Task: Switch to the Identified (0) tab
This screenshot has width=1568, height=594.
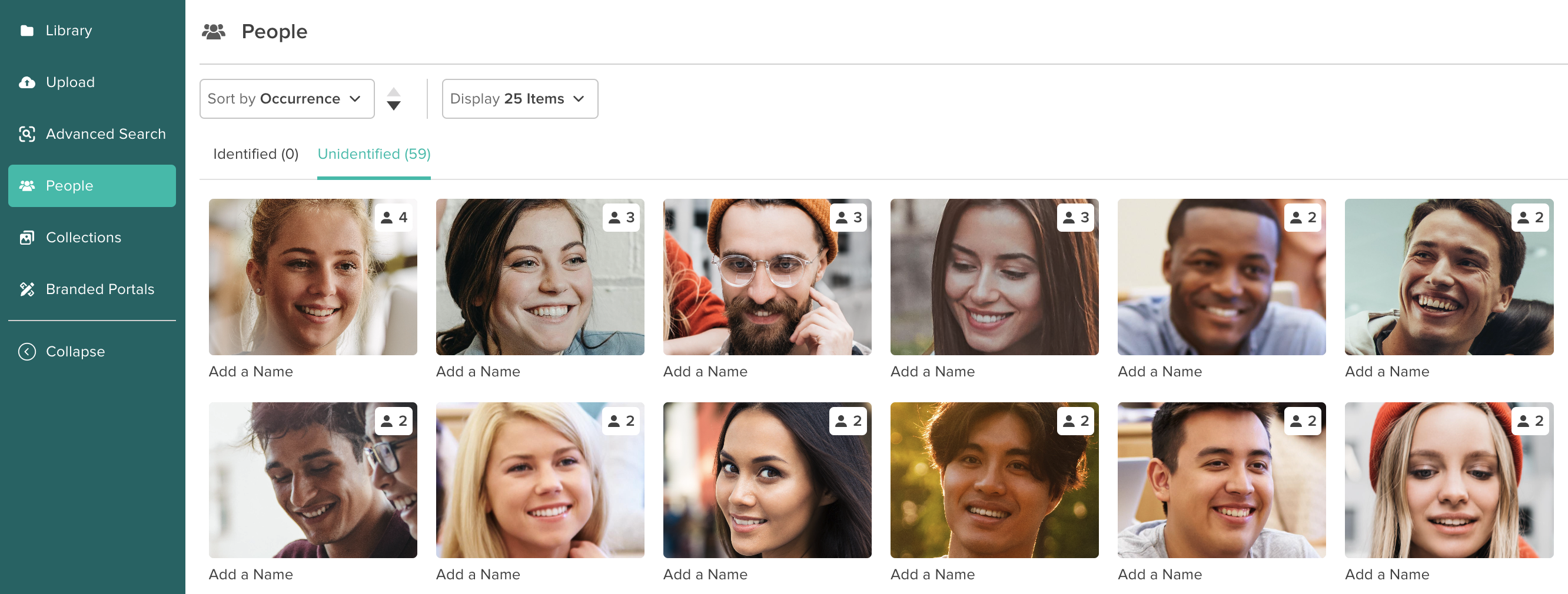Action: (255, 154)
